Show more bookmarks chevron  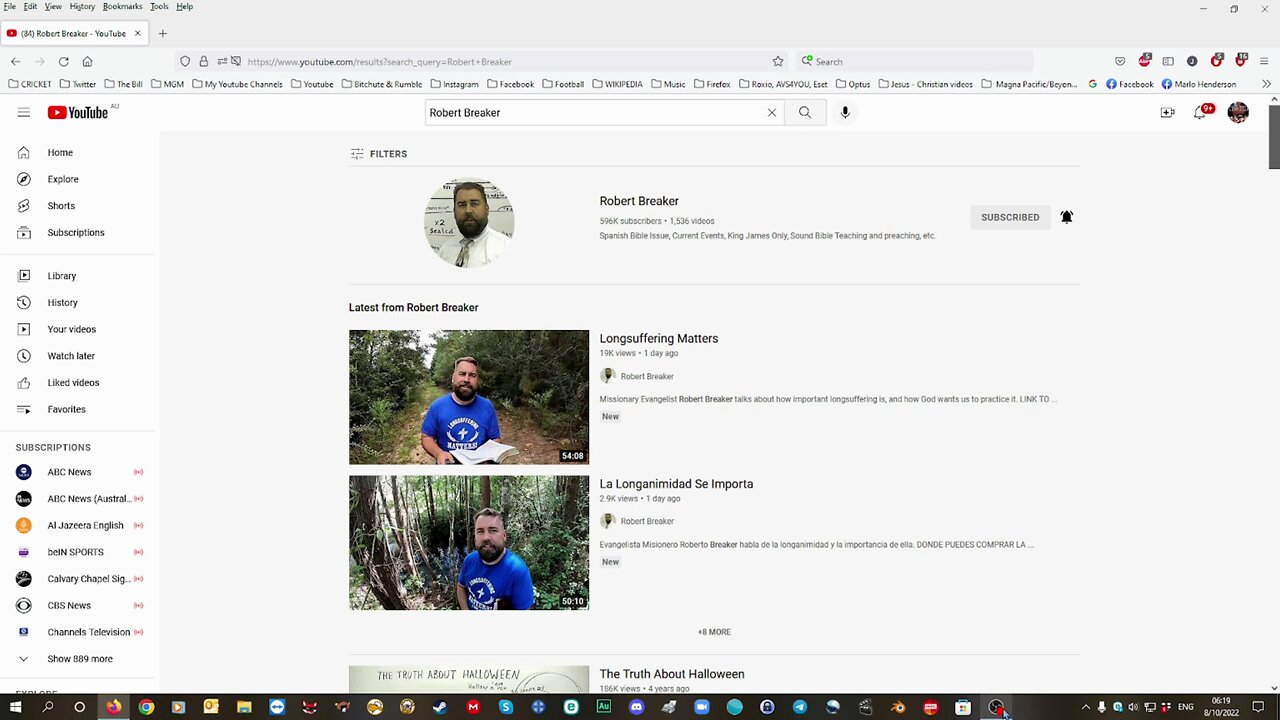point(1267,84)
